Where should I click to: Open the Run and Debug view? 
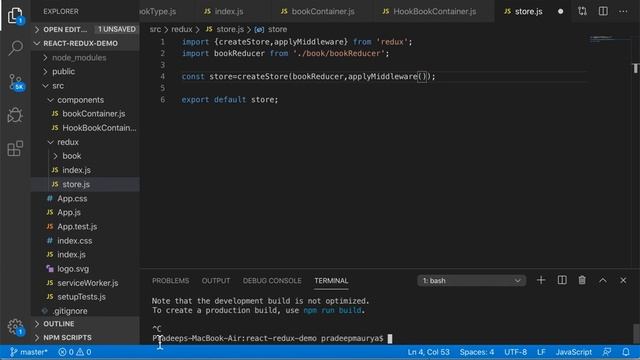point(15,115)
